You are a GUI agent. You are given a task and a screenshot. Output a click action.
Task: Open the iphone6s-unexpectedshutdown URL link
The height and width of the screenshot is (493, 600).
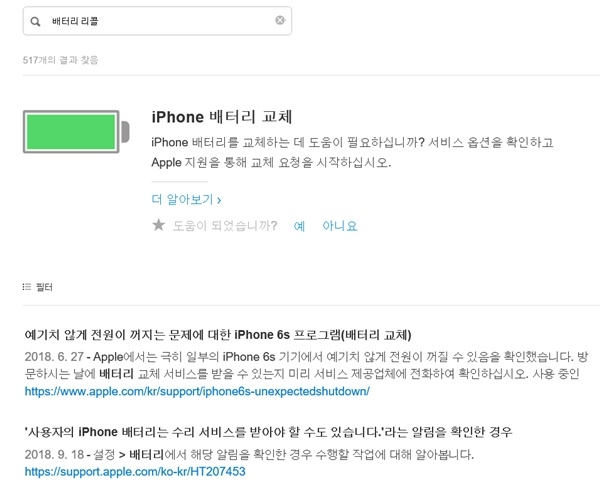[x=197, y=391]
